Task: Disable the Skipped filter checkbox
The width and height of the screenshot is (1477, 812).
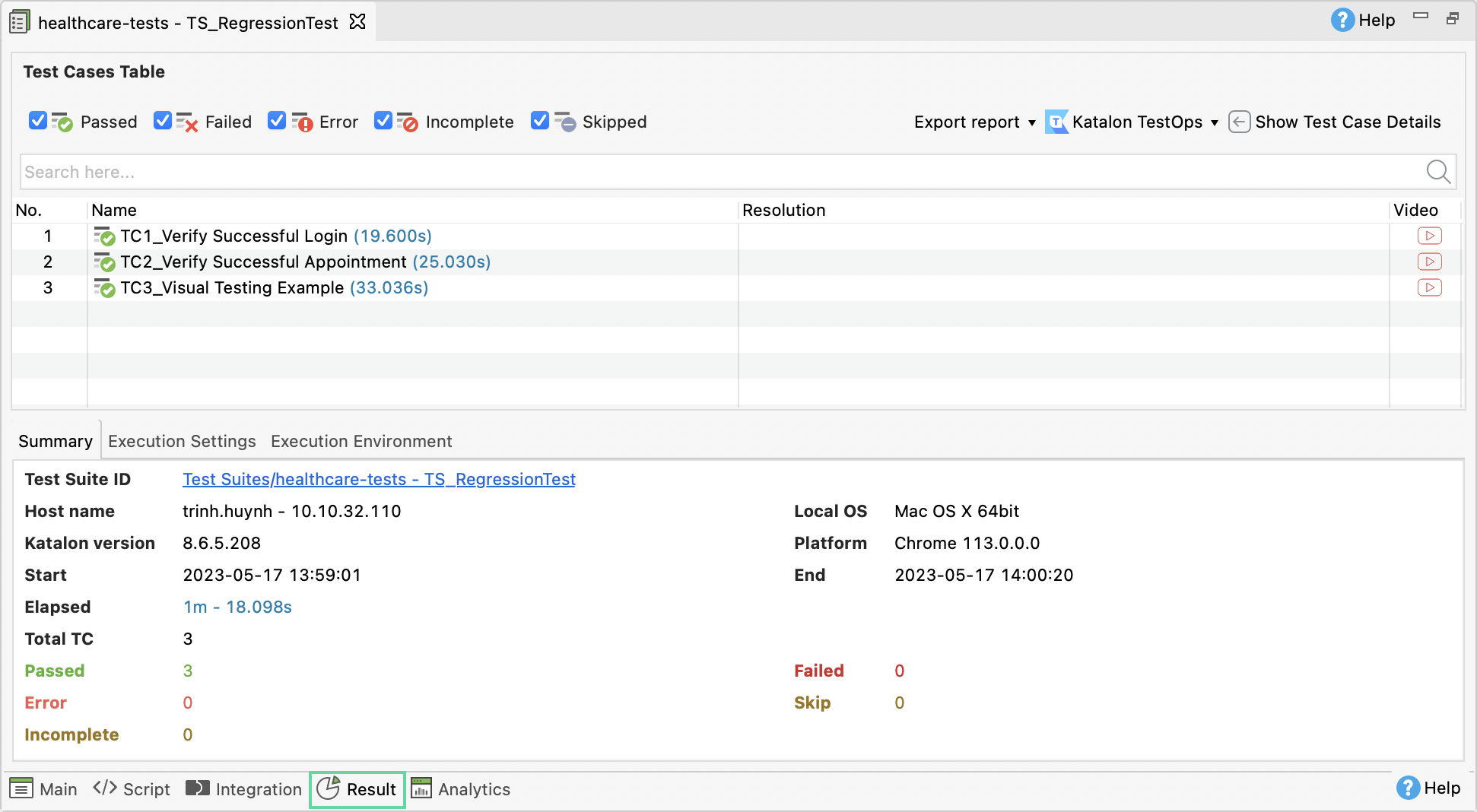Action: (539, 121)
